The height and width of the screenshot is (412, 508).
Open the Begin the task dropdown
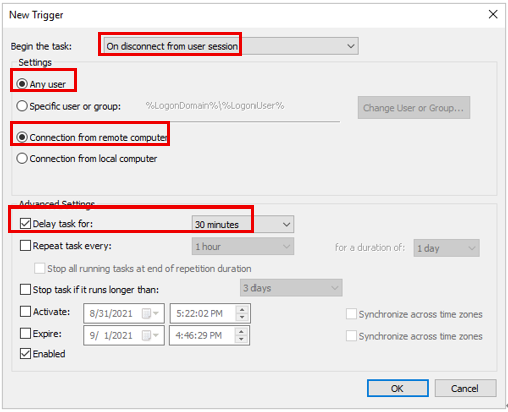point(231,46)
